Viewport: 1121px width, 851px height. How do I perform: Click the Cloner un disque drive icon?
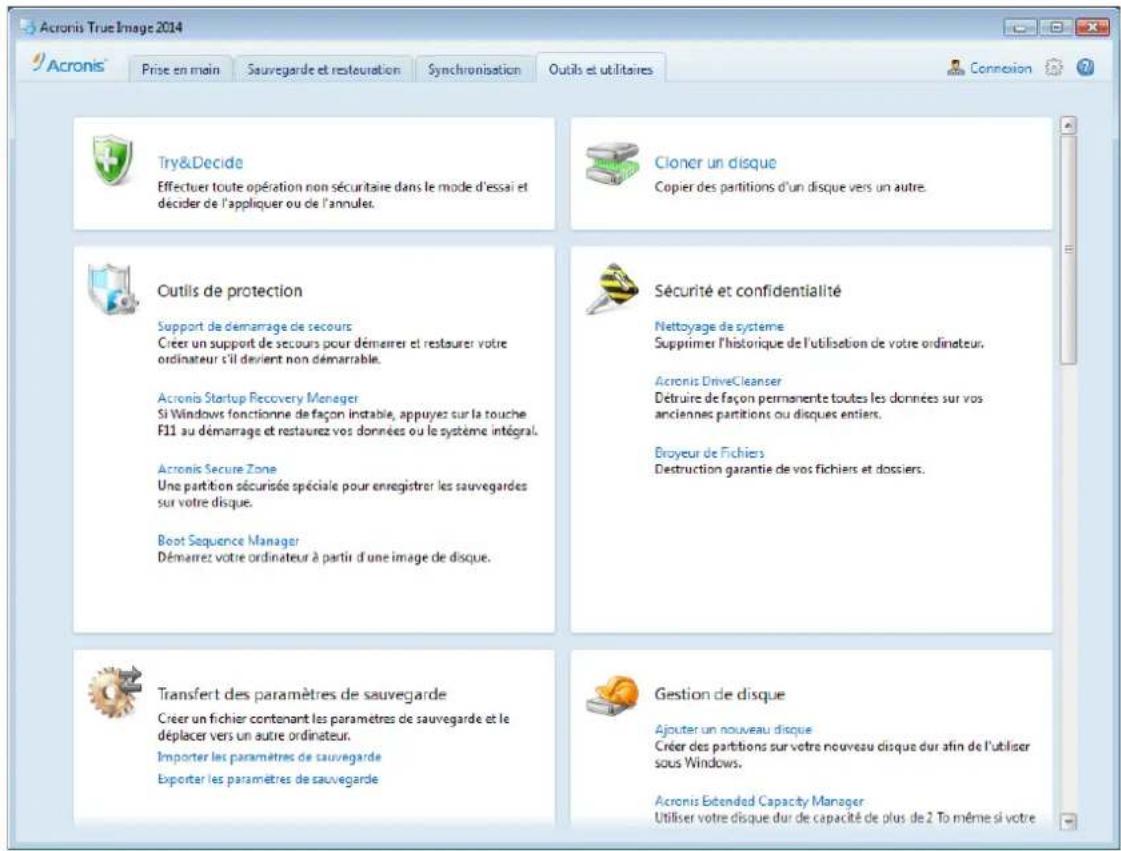(611, 163)
